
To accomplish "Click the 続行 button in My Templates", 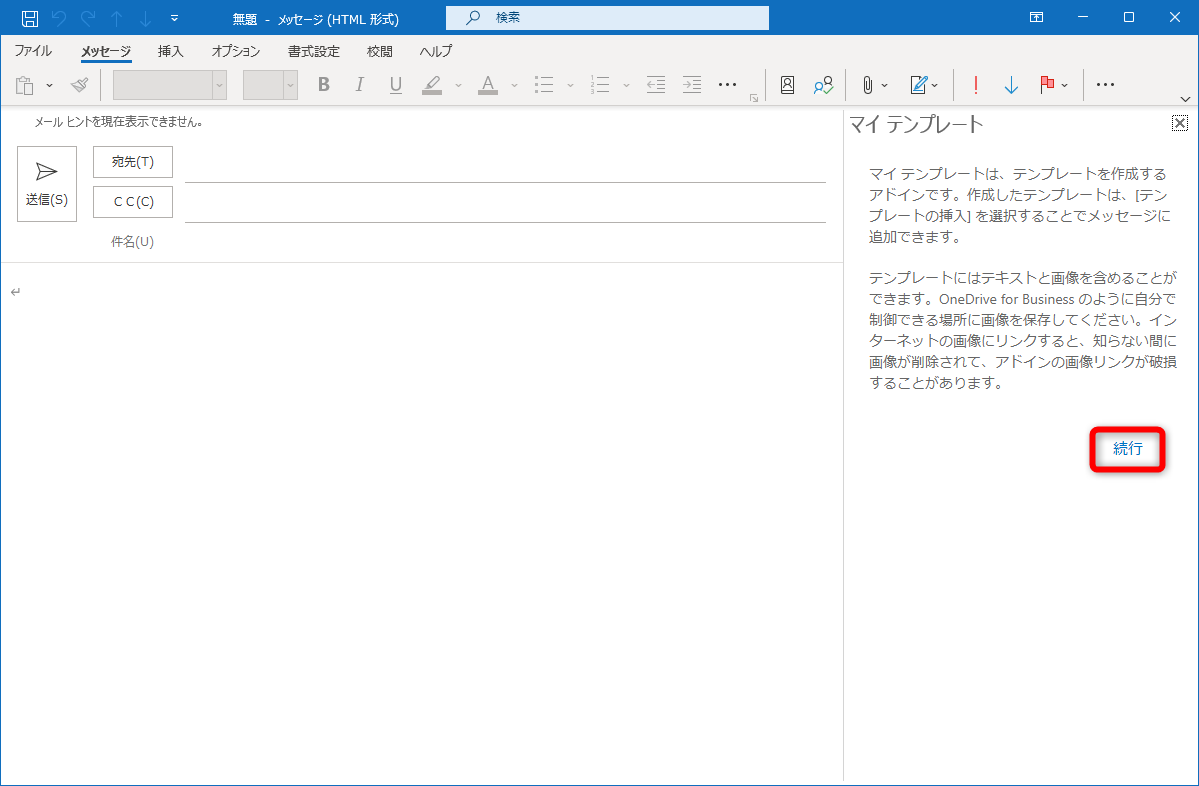I will point(1127,449).
